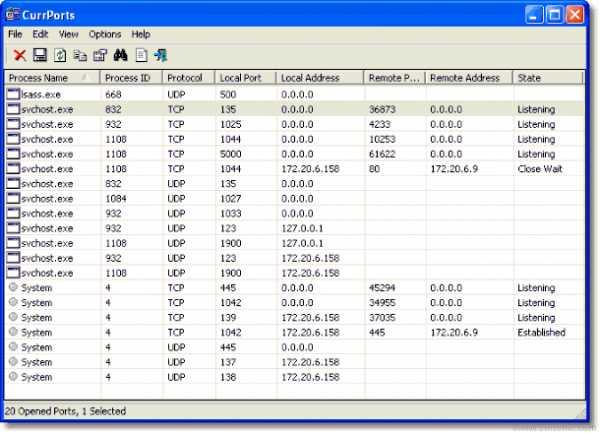Screen dimensions: 600x433
Task: Click the Copy selected items toolbar icon
Action: pyautogui.click(x=80, y=55)
